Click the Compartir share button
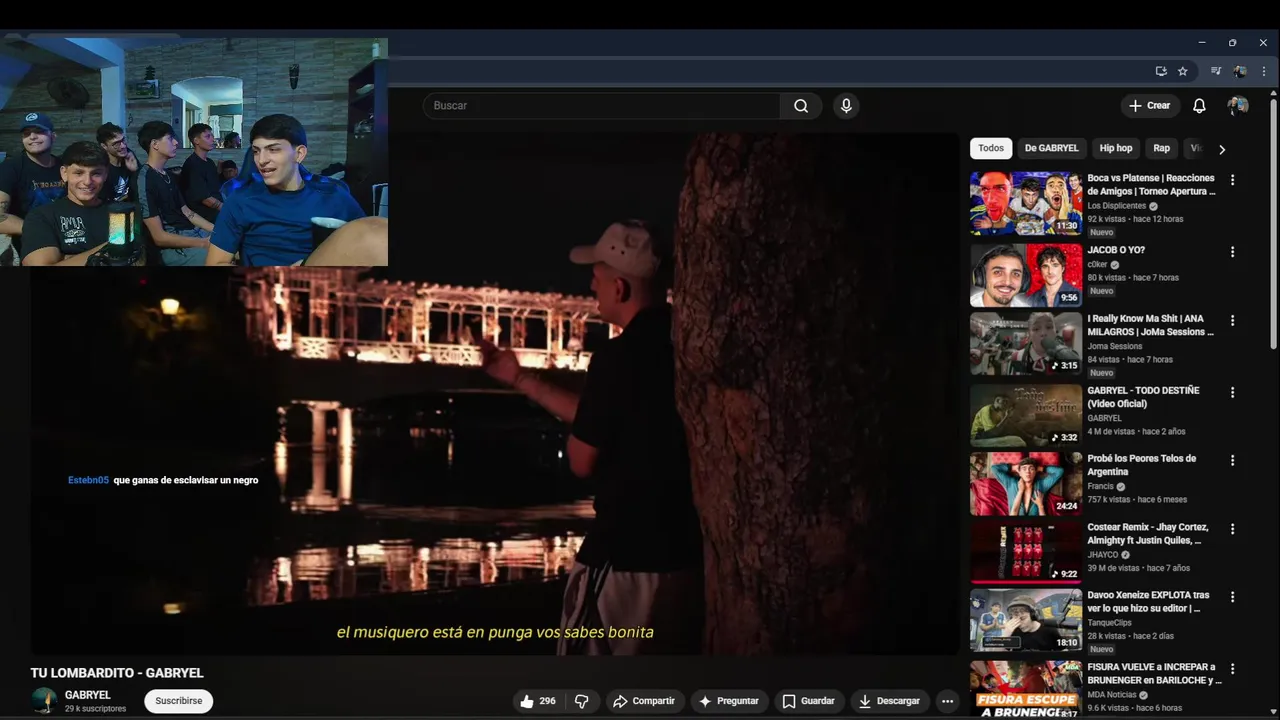 [x=644, y=701]
